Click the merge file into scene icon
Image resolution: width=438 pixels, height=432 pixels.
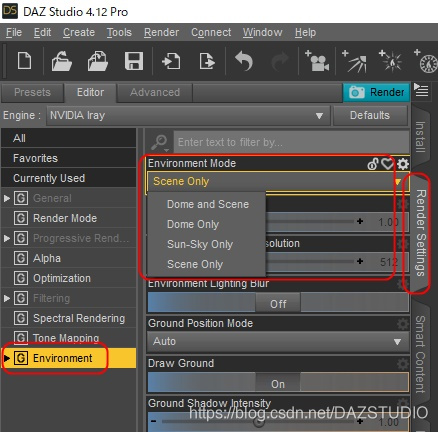coord(98,61)
